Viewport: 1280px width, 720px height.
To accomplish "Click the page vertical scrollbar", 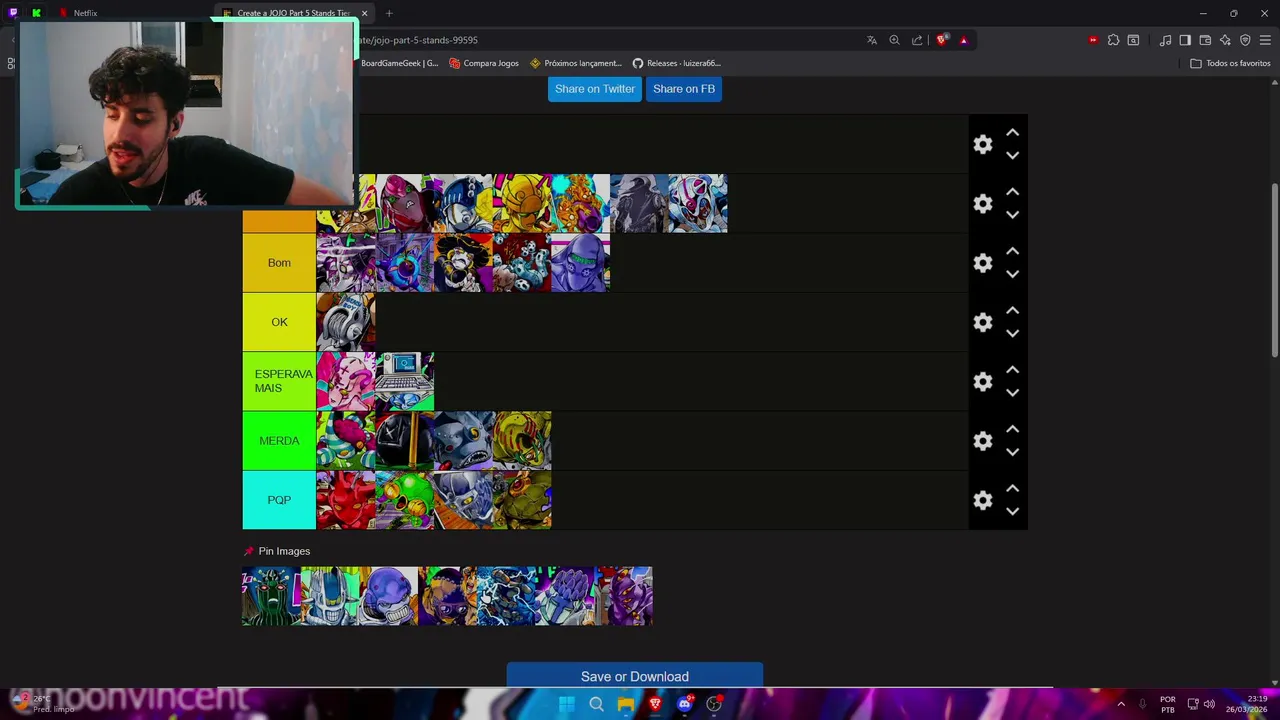I will click(1274, 270).
